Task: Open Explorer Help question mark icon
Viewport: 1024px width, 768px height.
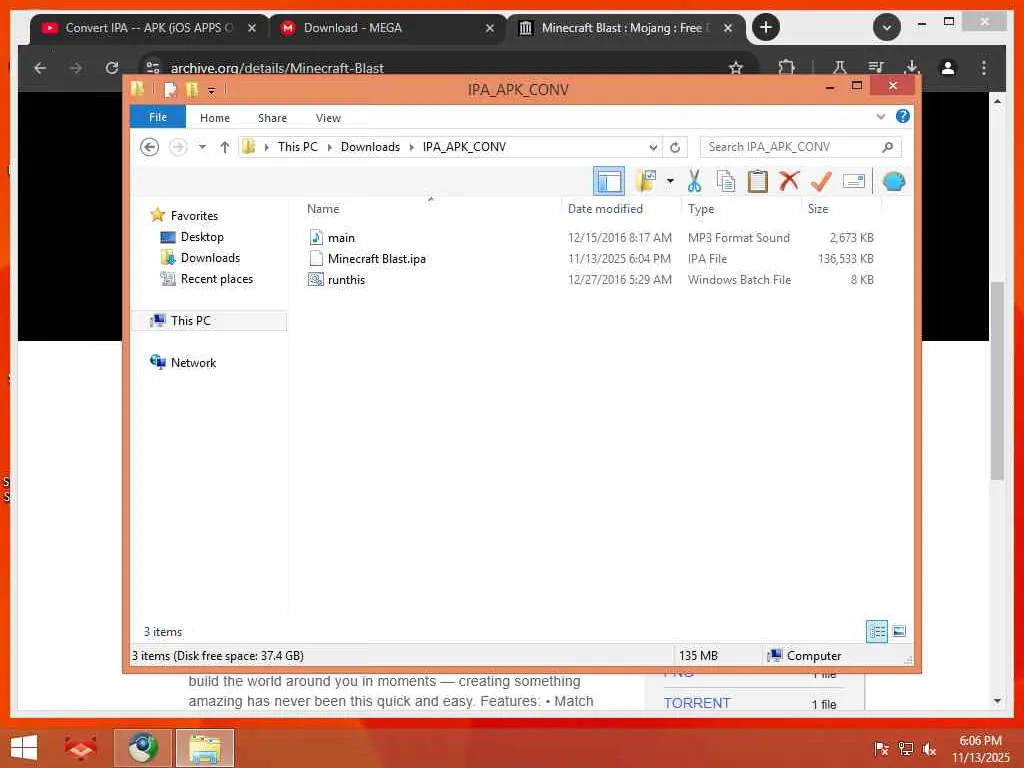Action: (903, 116)
